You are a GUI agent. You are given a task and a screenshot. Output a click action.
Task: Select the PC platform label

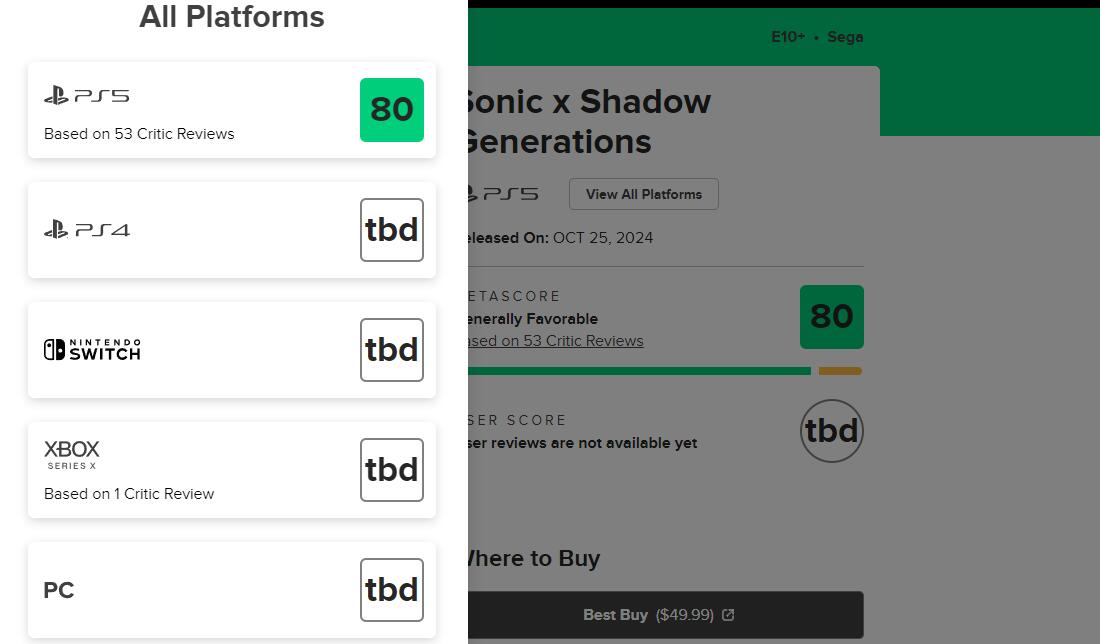coord(59,590)
